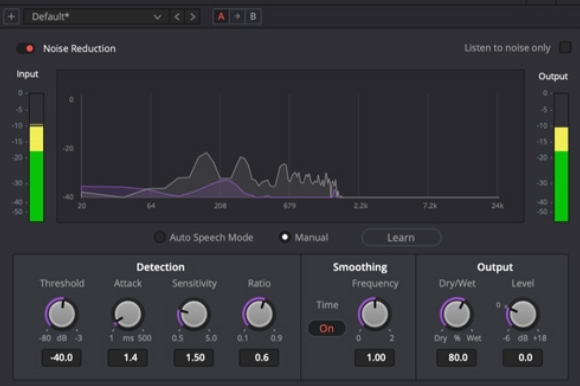Go to the previous preset arrow
580x386 pixels.
coord(177,17)
